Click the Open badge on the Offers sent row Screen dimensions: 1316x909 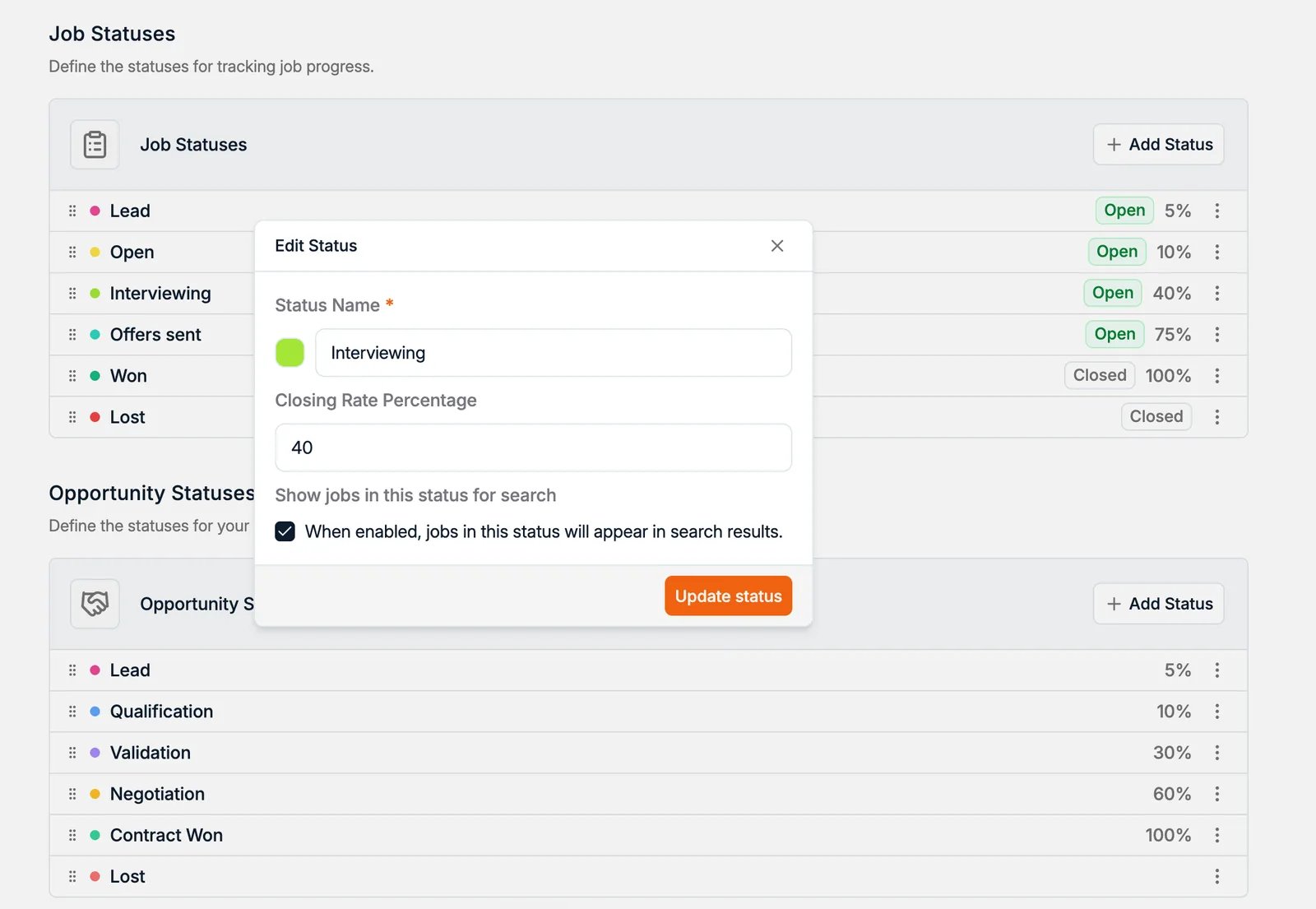[x=1114, y=334]
